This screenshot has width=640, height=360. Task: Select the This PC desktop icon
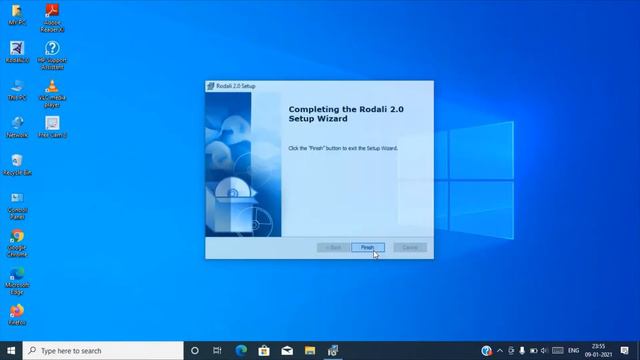[x=17, y=90]
